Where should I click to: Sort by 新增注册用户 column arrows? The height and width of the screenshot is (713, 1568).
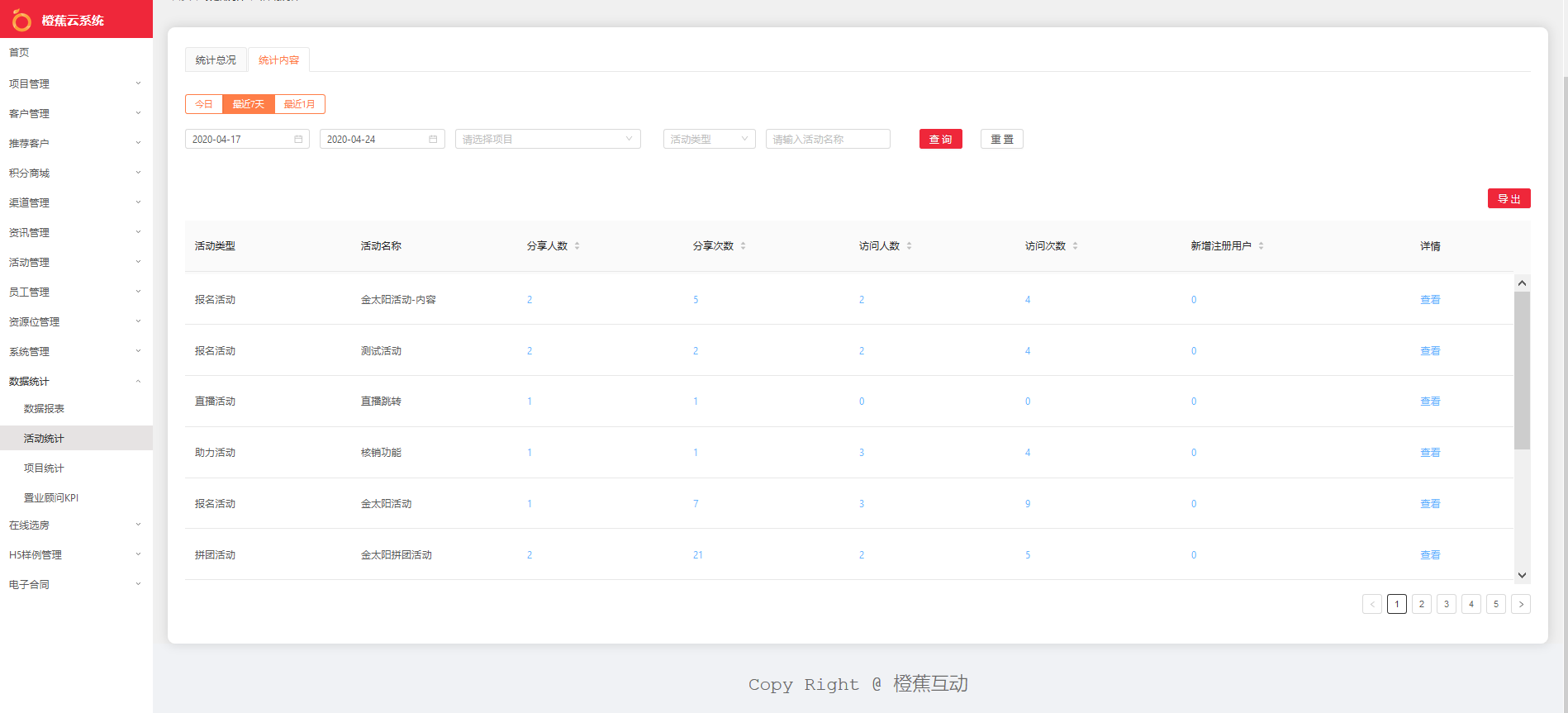(x=1261, y=245)
